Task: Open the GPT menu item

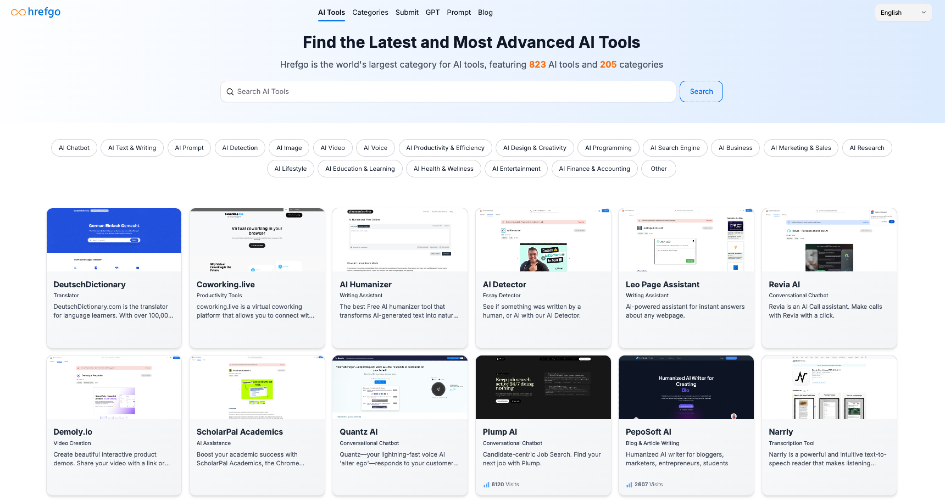Action: [x=433, y=12]
